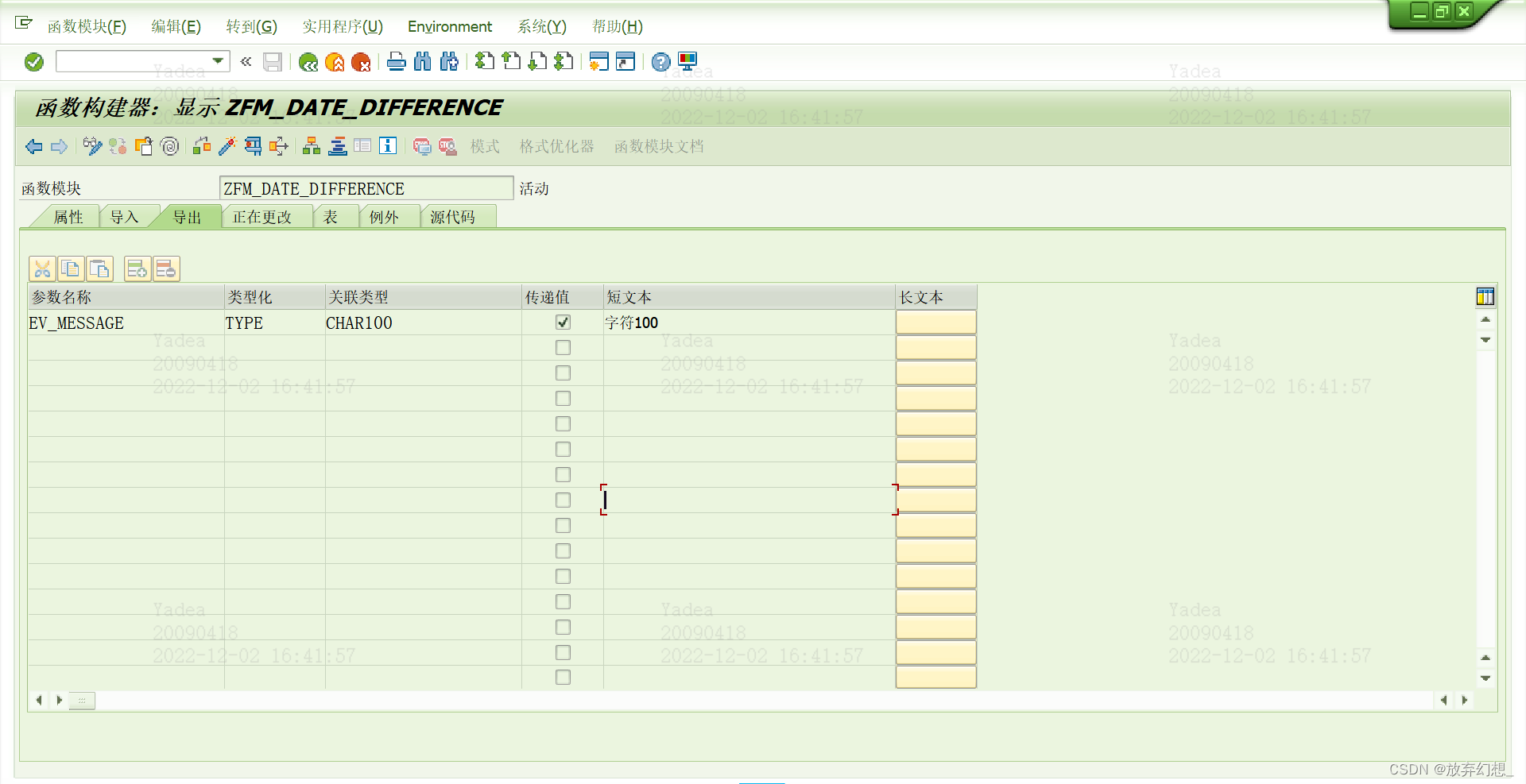The image size is (1526, 784).
Task: Click the Cut scissors button above table
Action: [42, 269]
